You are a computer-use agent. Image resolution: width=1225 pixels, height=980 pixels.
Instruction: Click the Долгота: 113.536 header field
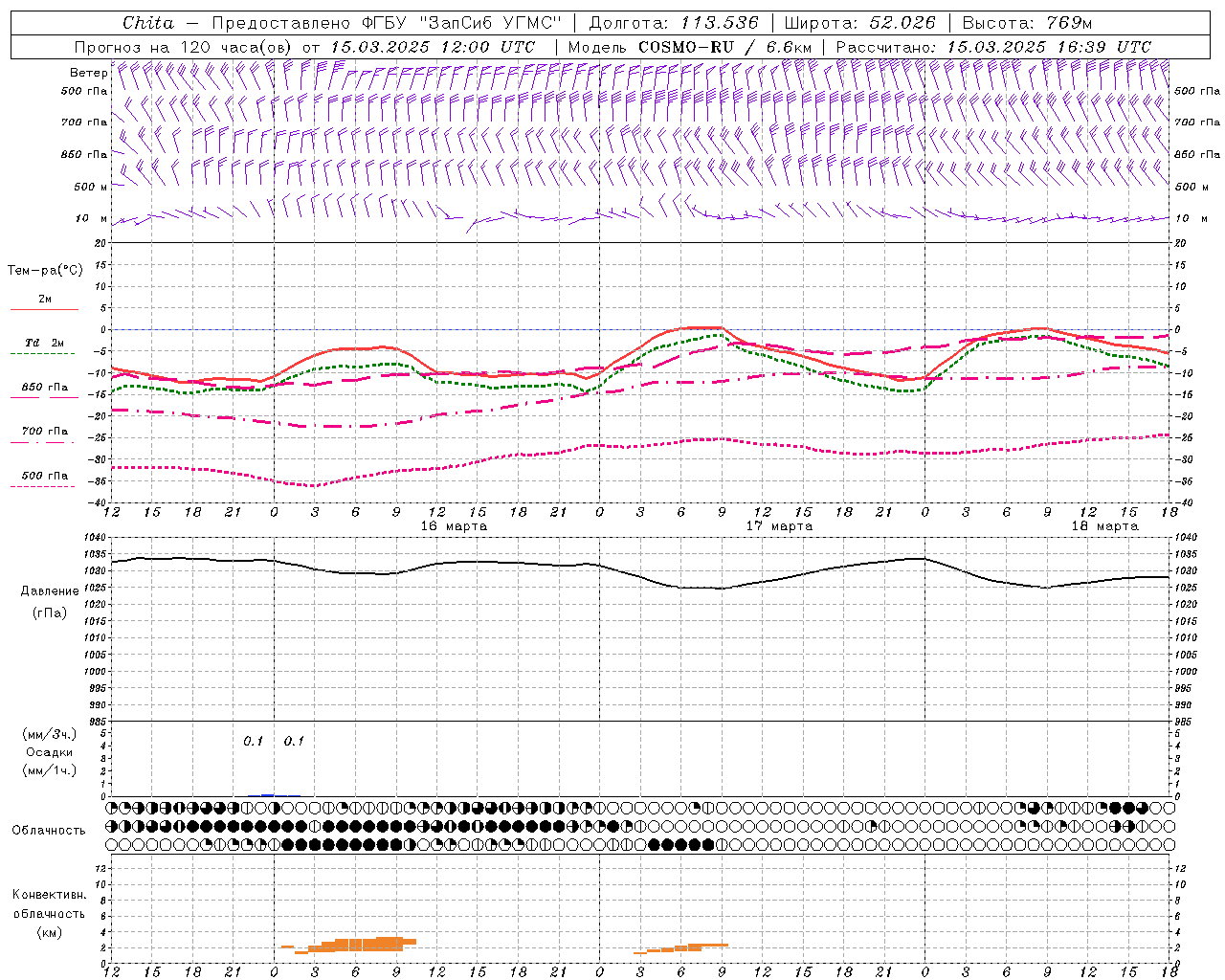tap(674, 23)
